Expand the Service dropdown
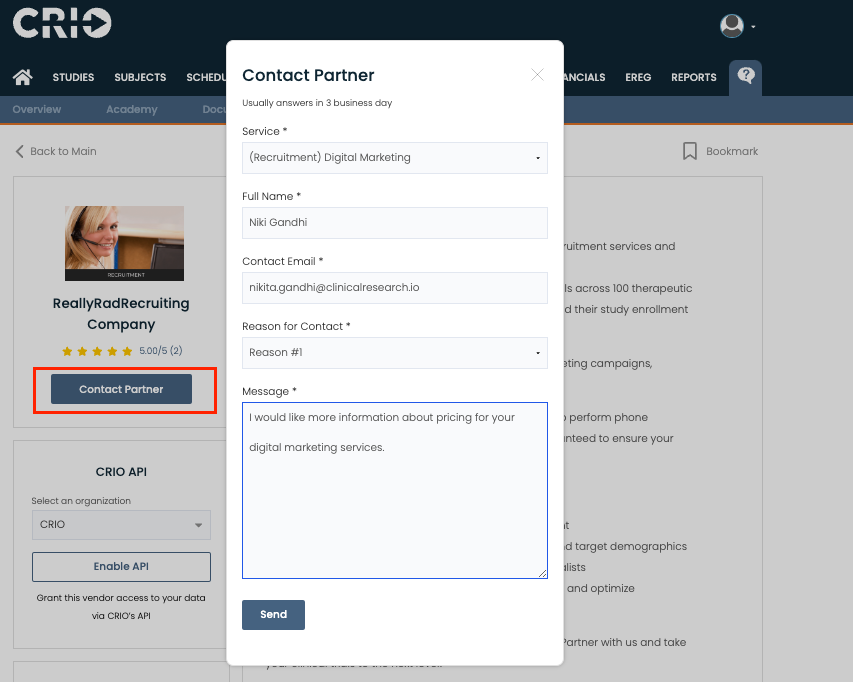853x682 pixels. point(394,157)
